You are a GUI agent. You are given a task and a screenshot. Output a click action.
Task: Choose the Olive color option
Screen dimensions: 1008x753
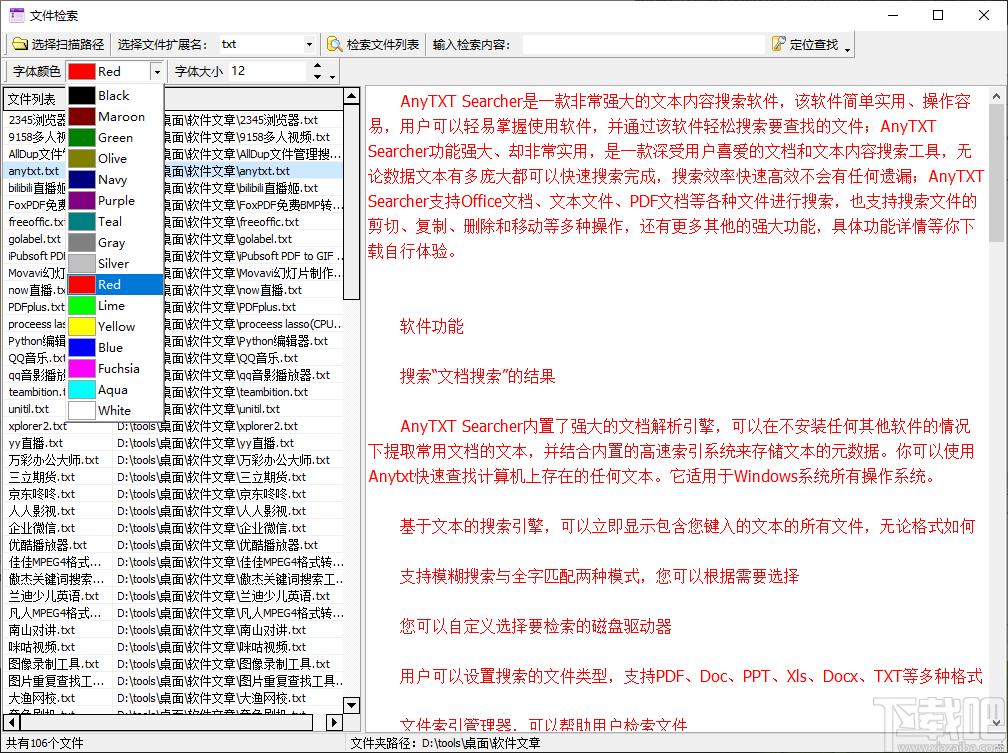[x=115, y=159]
